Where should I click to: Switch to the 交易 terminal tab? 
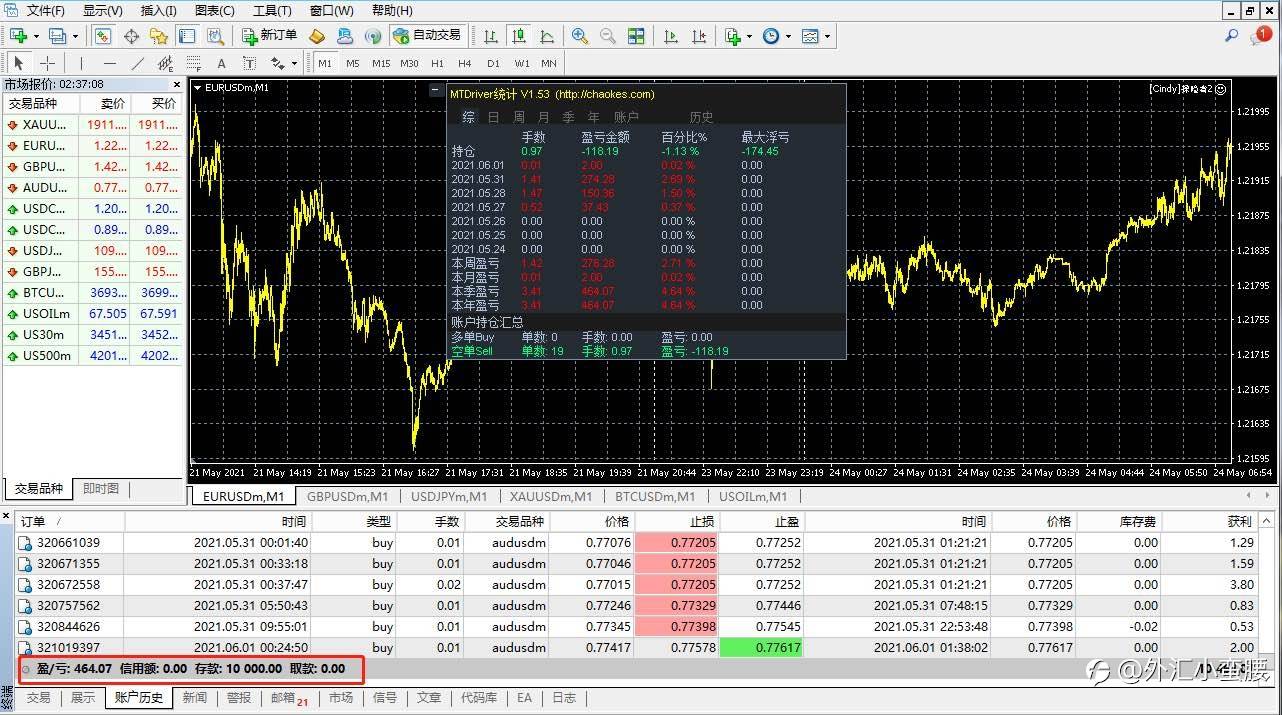(x=38, y=698)
